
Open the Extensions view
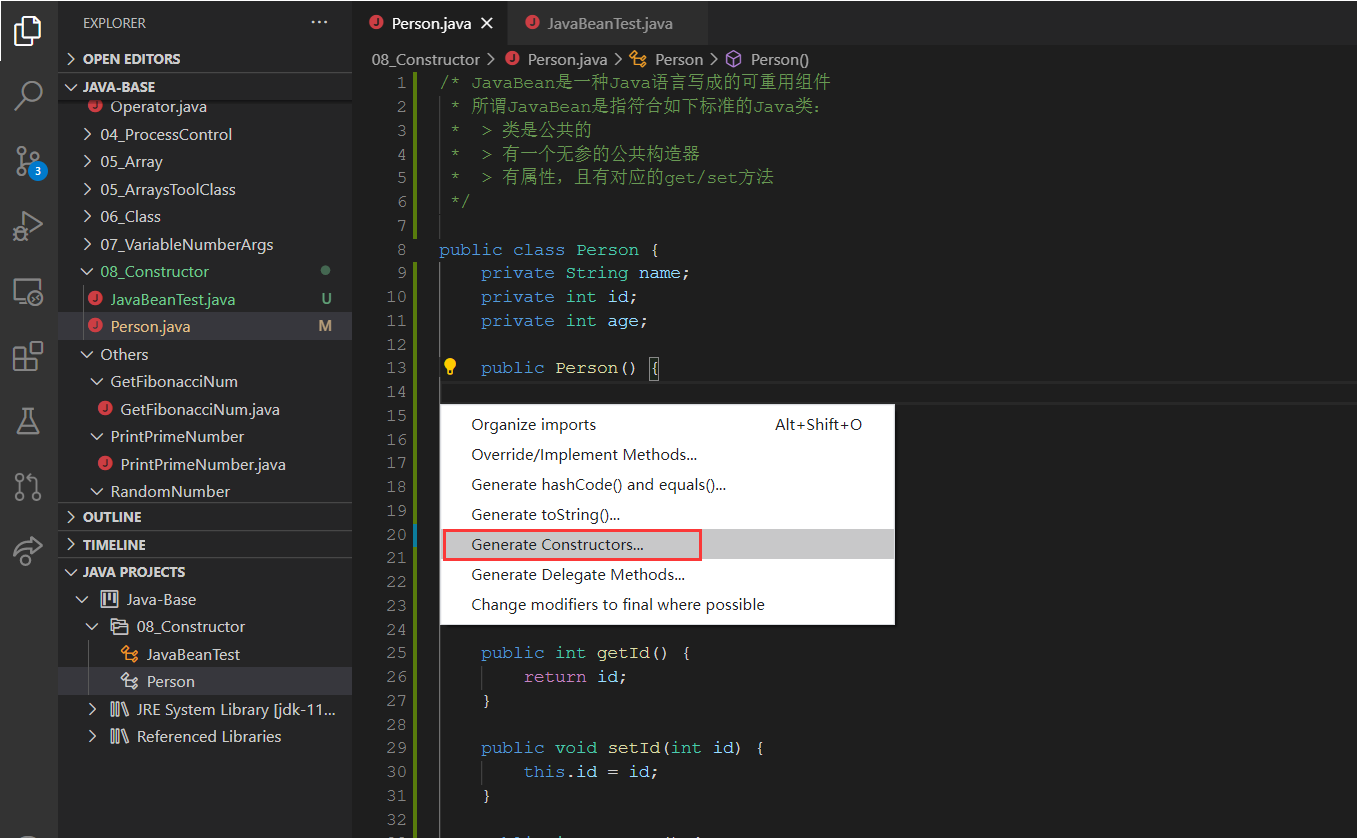[x=27, y=356]
